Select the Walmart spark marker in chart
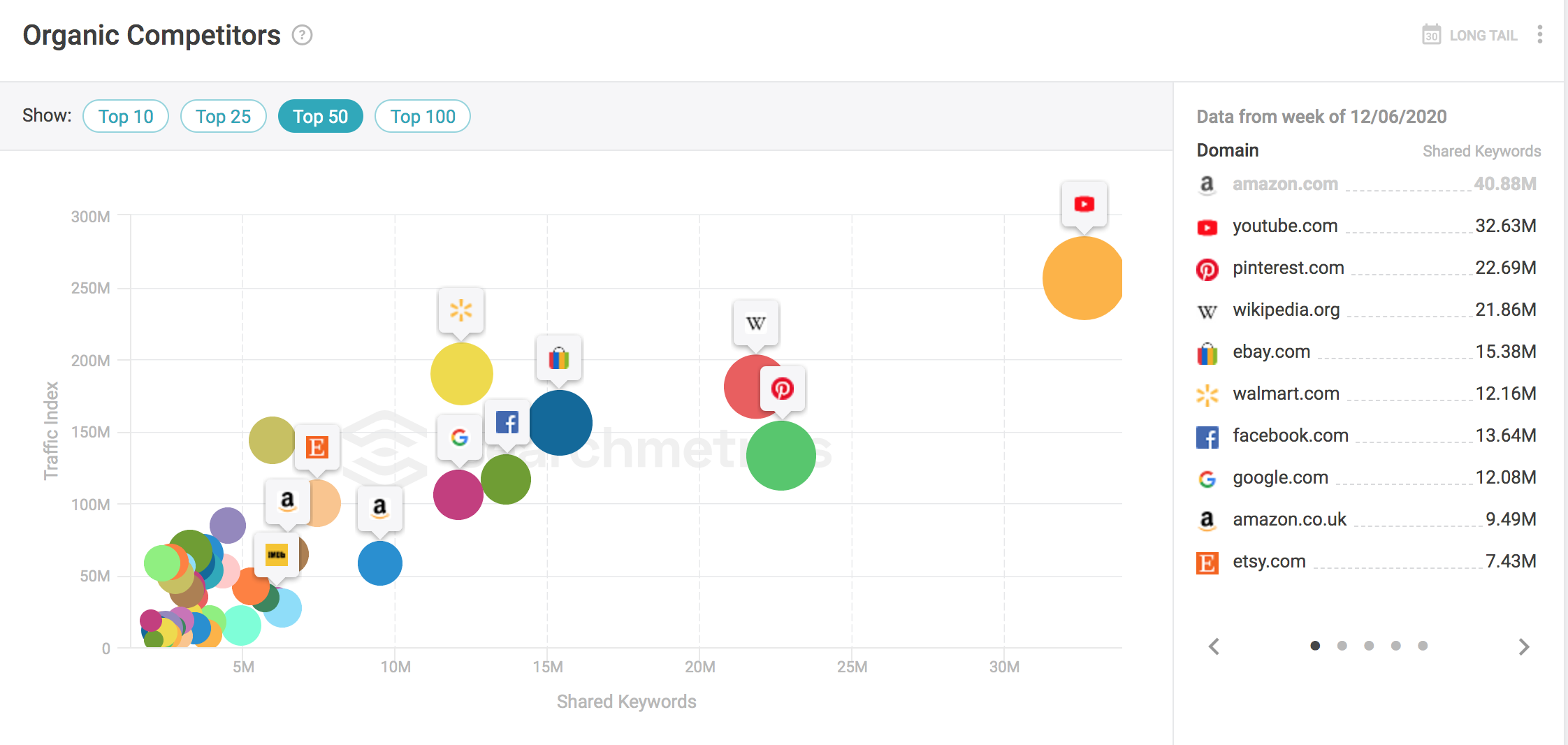This screenshot has height=745, width=1568. [461, 310]
